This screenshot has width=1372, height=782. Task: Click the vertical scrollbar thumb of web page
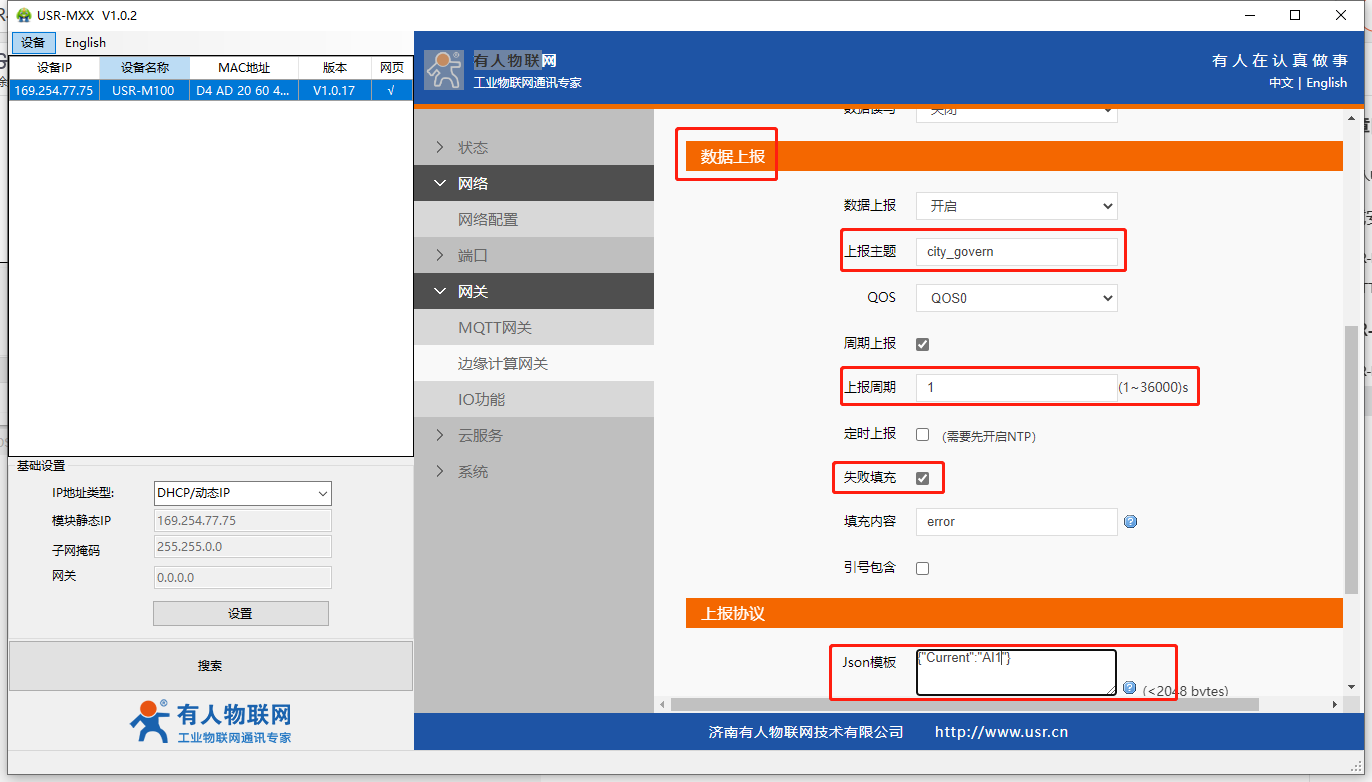(1352, 460)
